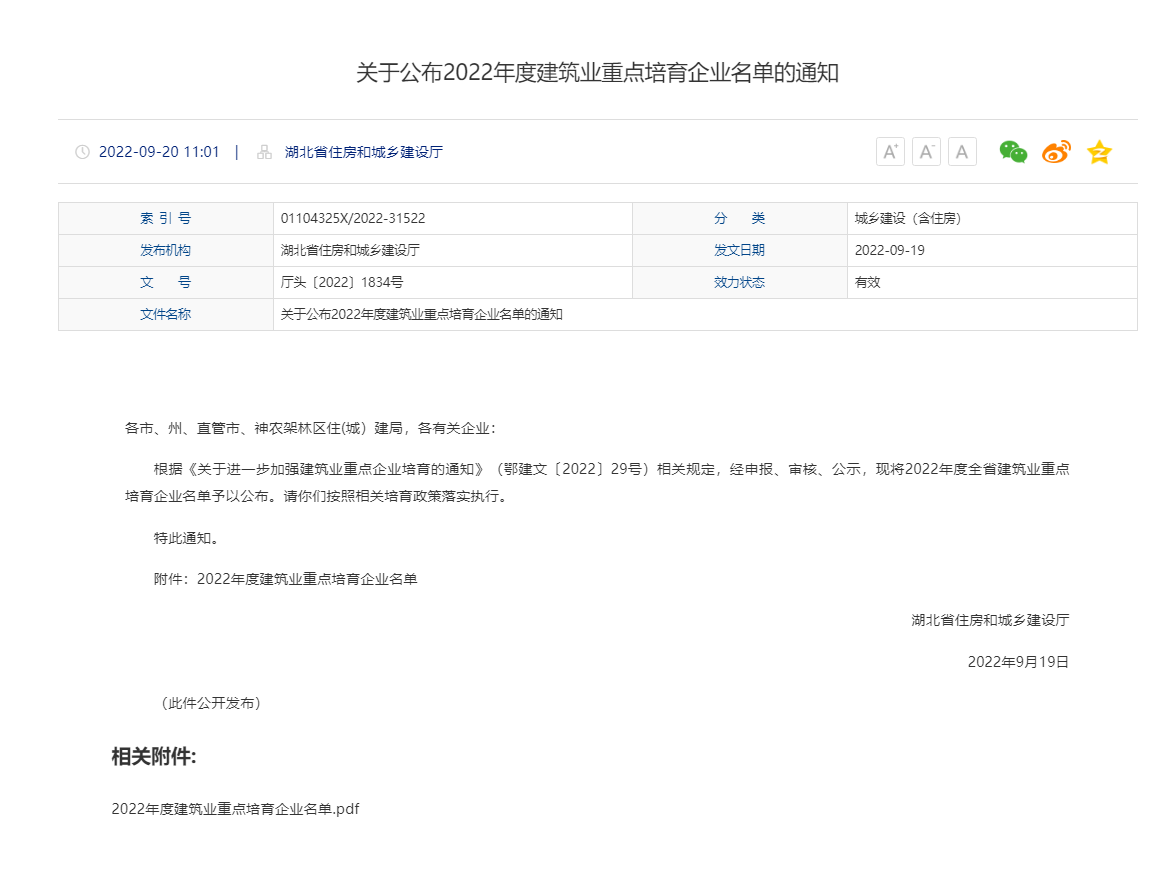Click the document number 厅头〔2022〕1834号
Image resolution: width=1173 pixels, height=869 pixels.
(x=342, y=282)
